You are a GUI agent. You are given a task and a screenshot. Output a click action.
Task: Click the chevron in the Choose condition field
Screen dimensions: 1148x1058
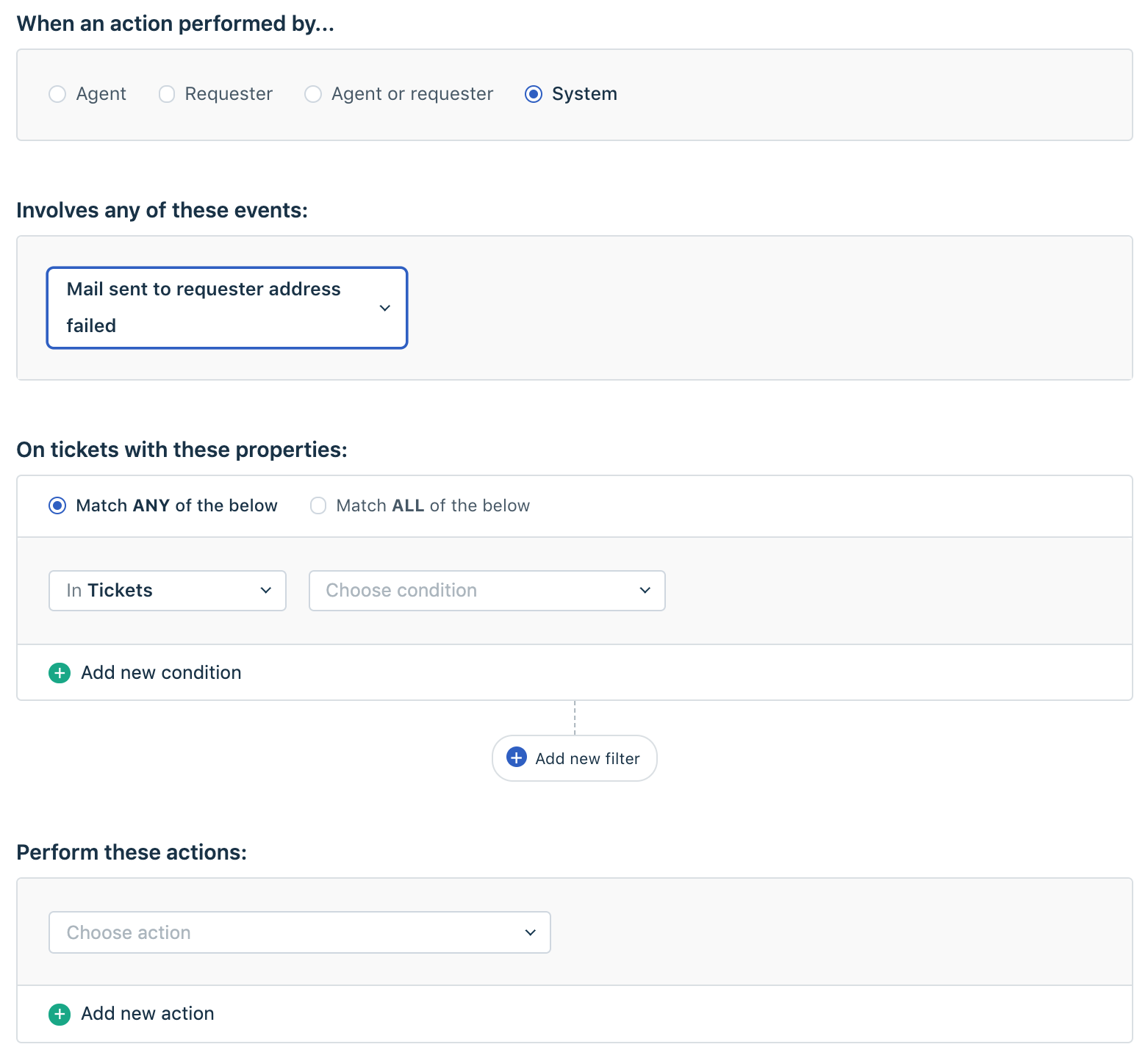click(645, 591)
